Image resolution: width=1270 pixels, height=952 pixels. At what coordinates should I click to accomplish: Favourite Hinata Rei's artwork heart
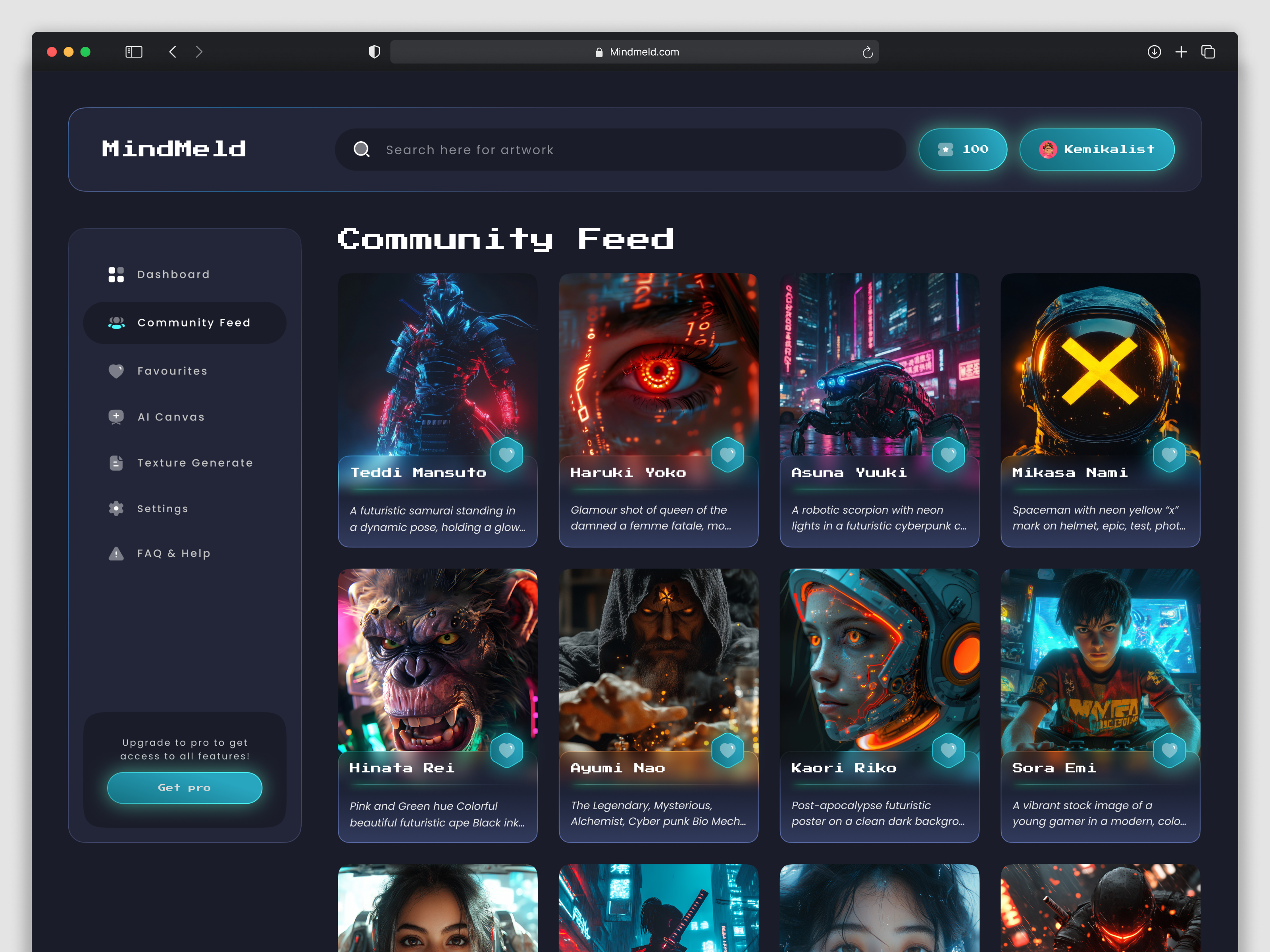pos(507,750)
